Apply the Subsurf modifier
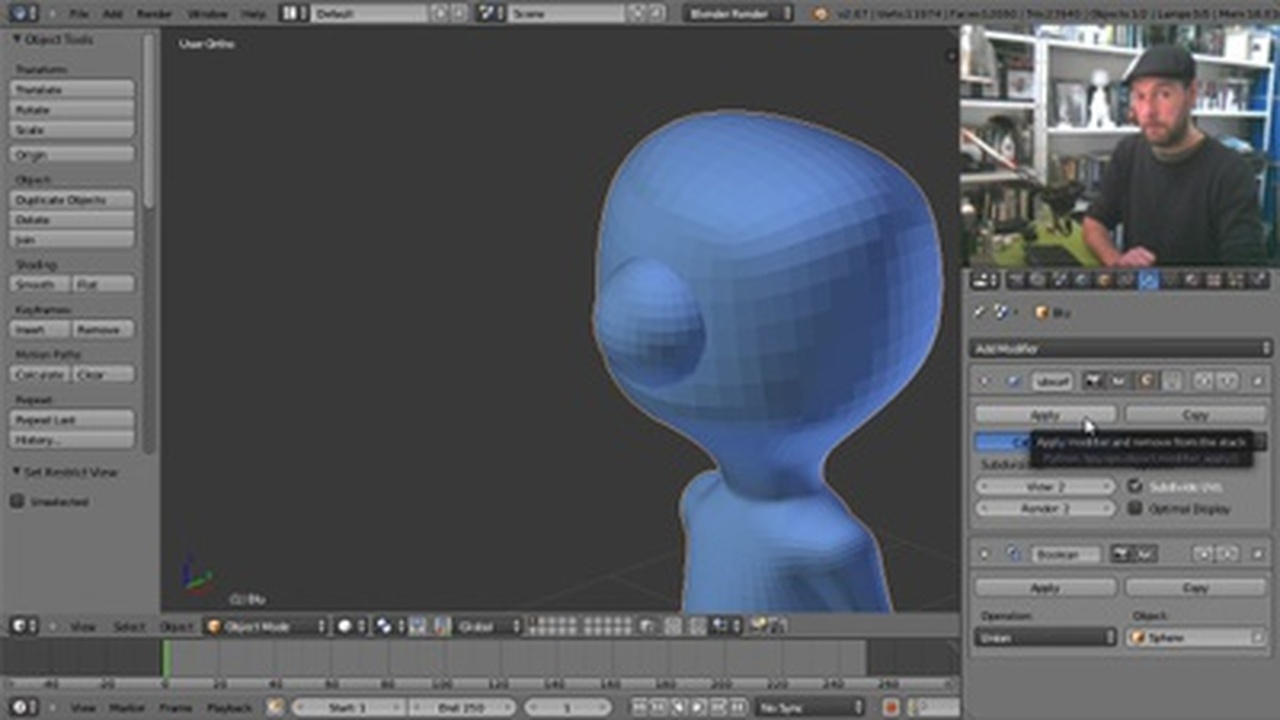The height and width of the screenshot is (720, 1280). (x=1045, y=415)
